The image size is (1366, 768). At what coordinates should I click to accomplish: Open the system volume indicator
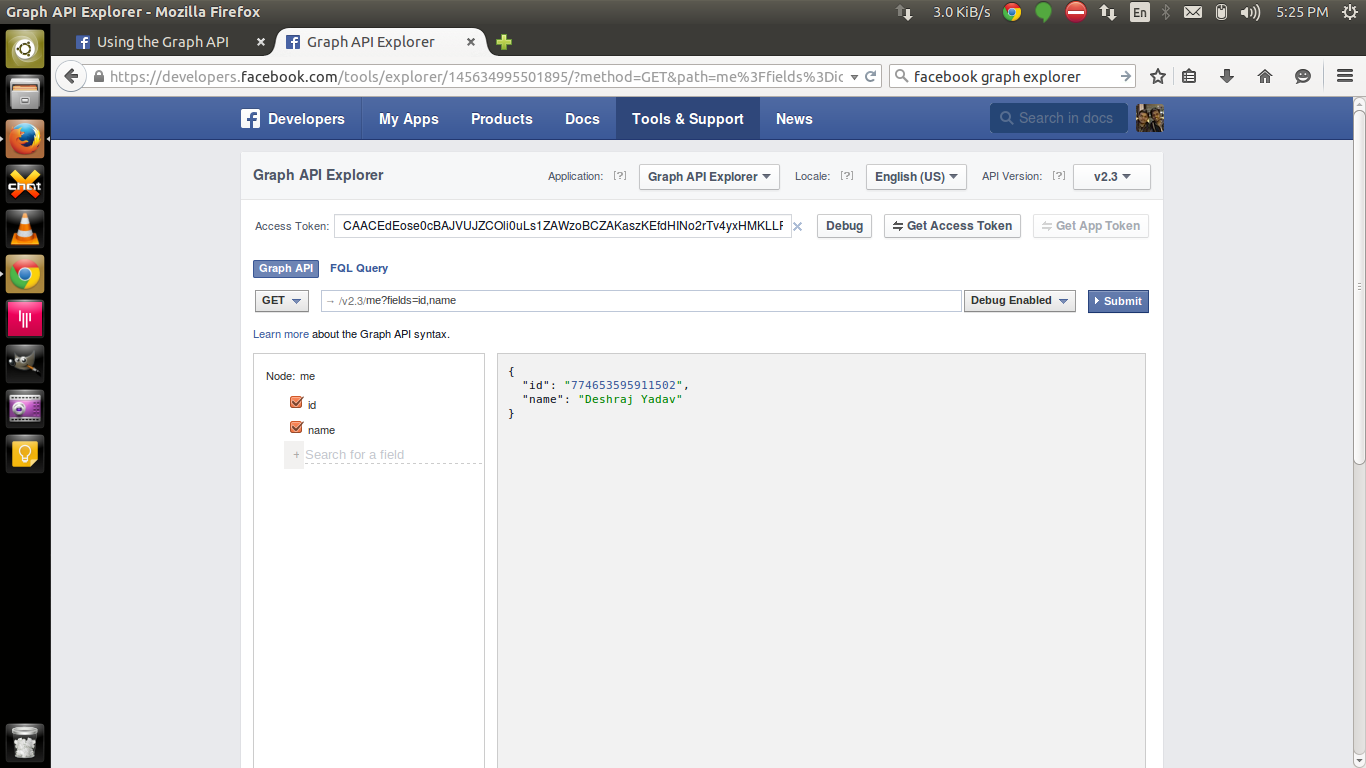[x=1250, y=12]
